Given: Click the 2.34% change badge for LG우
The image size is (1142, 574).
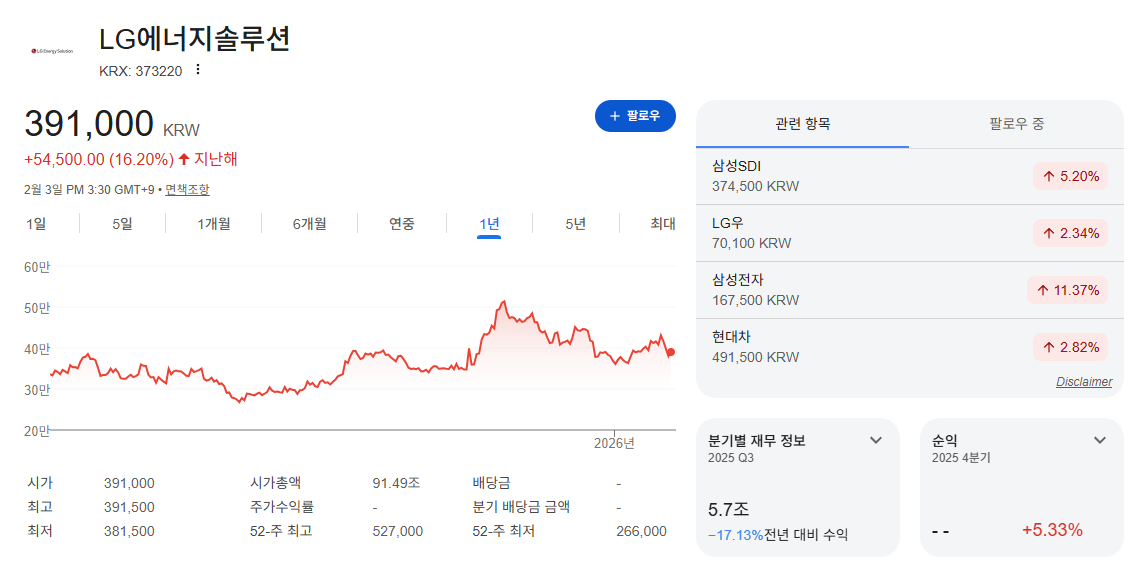Looking at the screenshot, I should click(x=1070, y=233).
